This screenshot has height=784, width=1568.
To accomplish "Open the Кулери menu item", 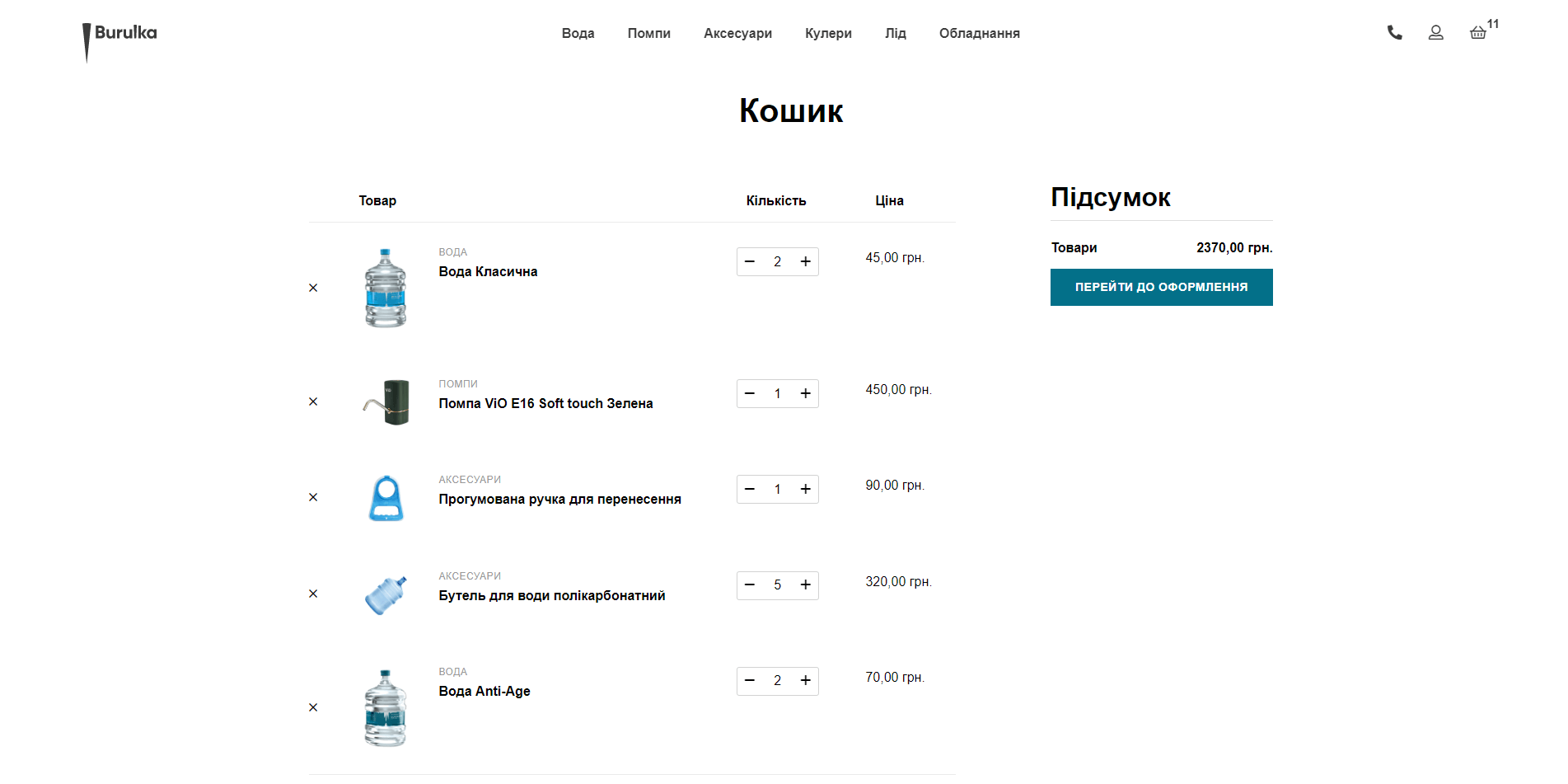I will tap(828, 33).
